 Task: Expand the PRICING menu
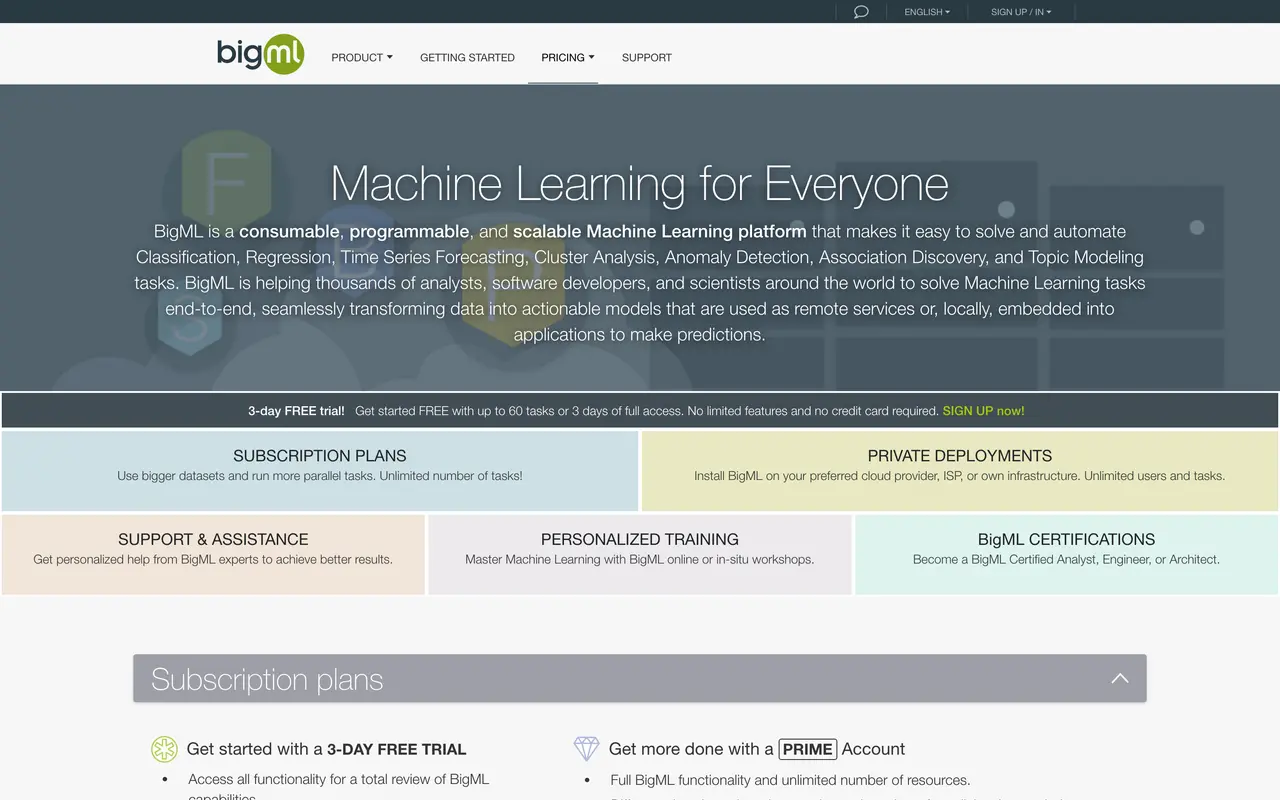click(568, 58)
